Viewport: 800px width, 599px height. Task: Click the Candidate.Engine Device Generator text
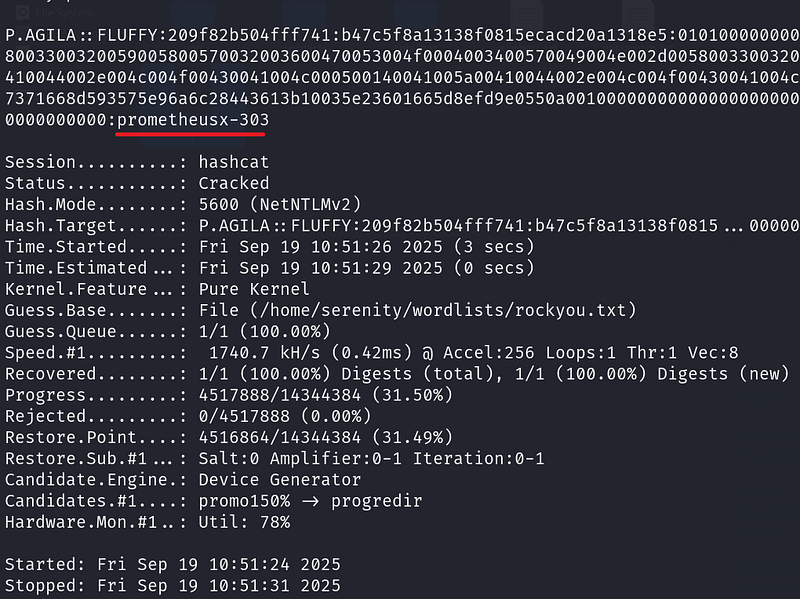pyautogui.click(x=280, y=480)
